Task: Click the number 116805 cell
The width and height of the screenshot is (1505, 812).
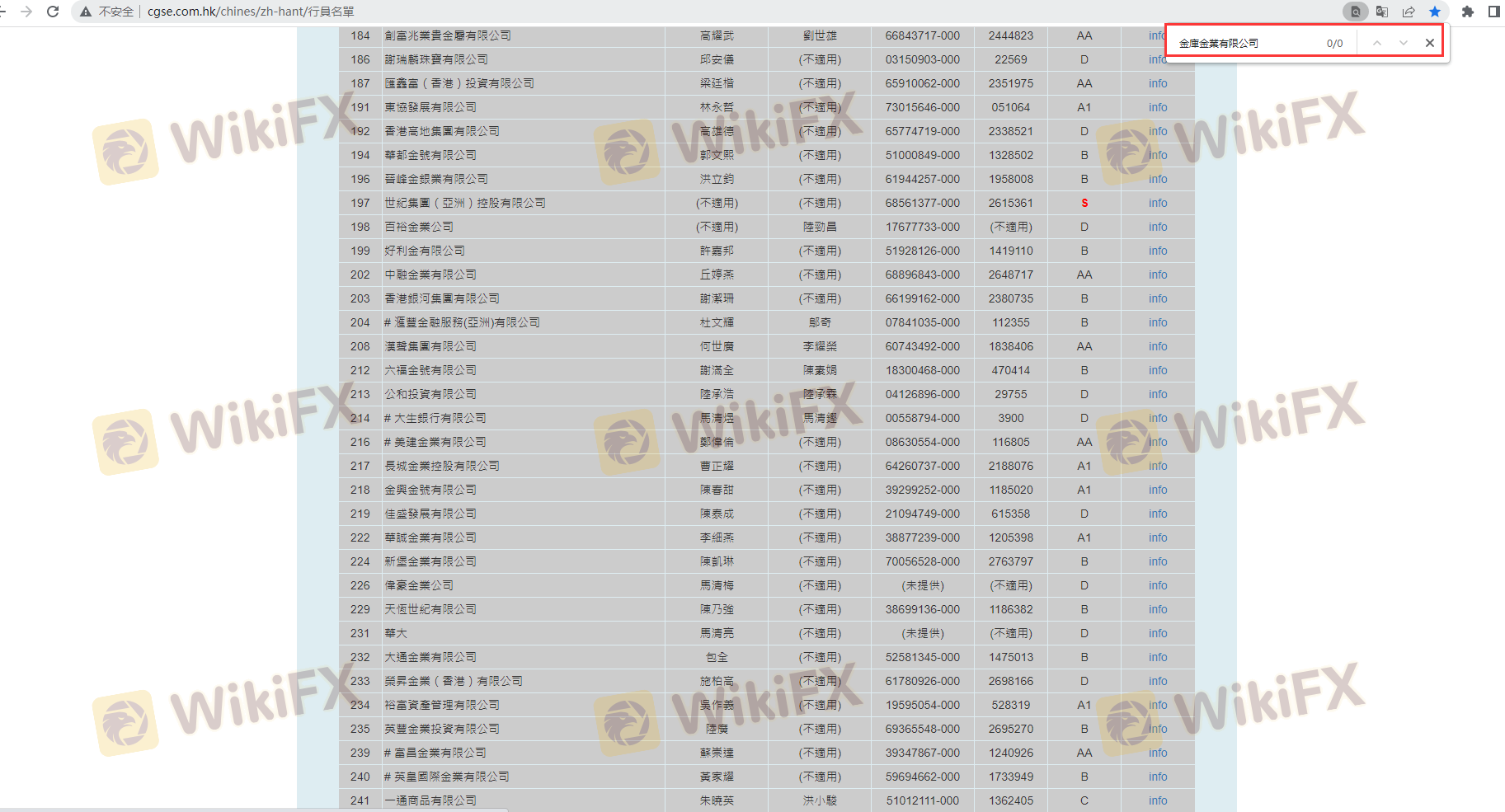Action: (1011, 442)
